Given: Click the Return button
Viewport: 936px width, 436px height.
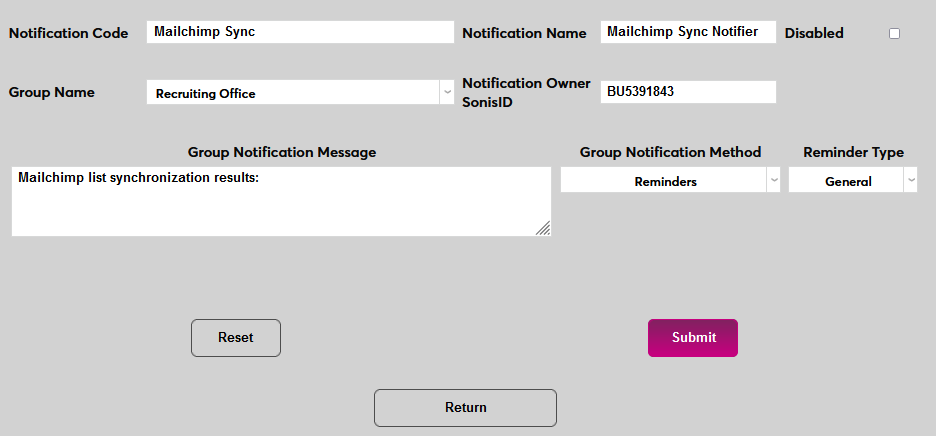Looking at the screenshot, I should click(466, 408).
